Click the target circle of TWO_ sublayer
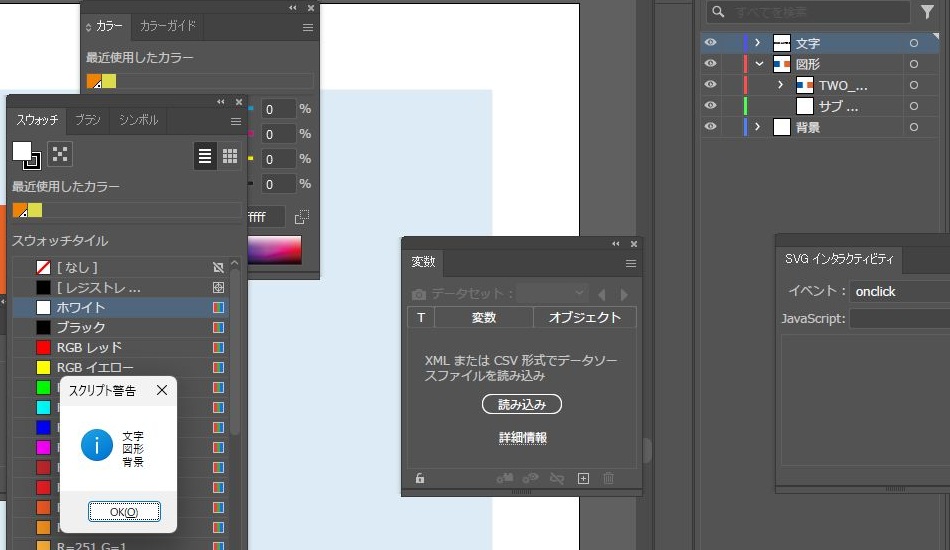Viewport: 950px width, 550px height. [914, 85]
